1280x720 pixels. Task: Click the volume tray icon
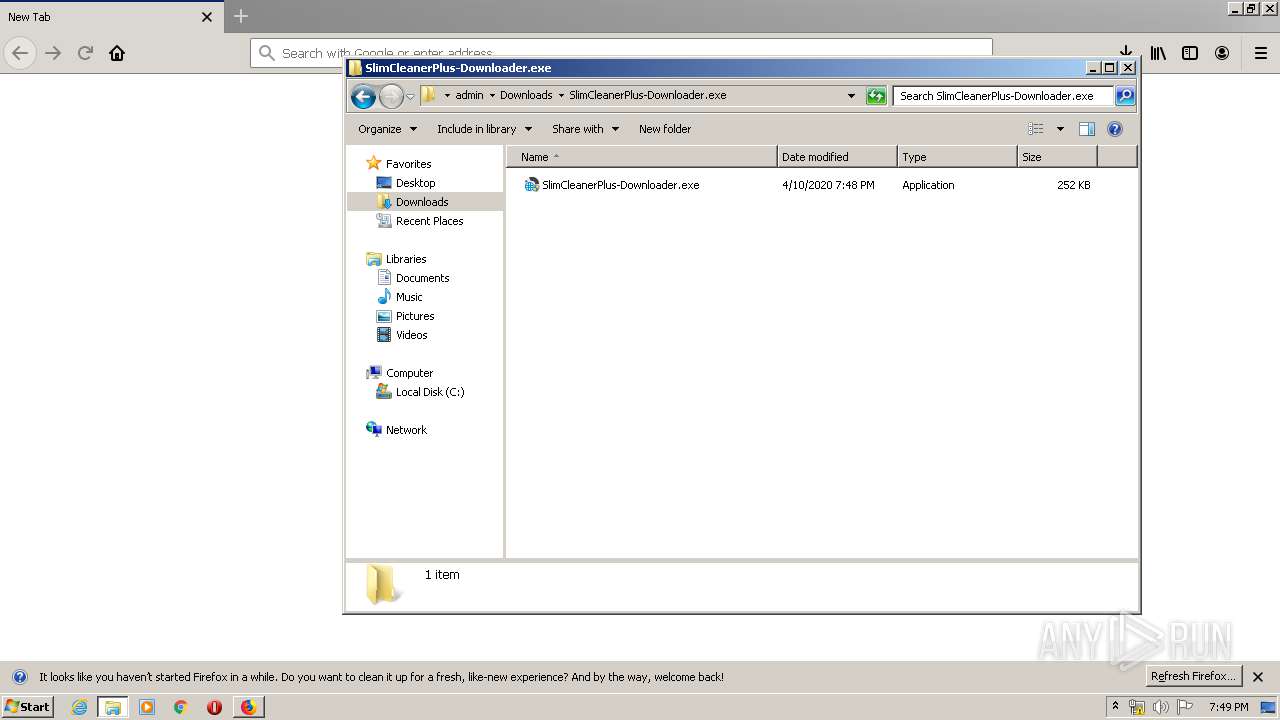[1161, 707]
